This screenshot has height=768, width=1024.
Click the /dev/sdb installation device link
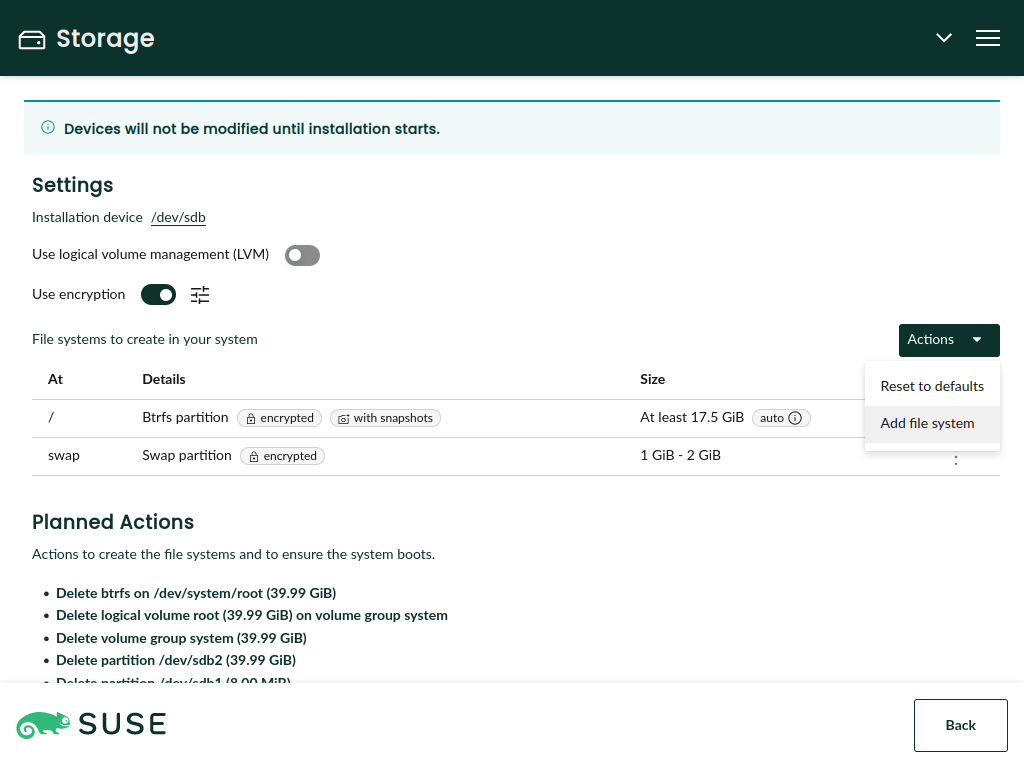[178, 217]
